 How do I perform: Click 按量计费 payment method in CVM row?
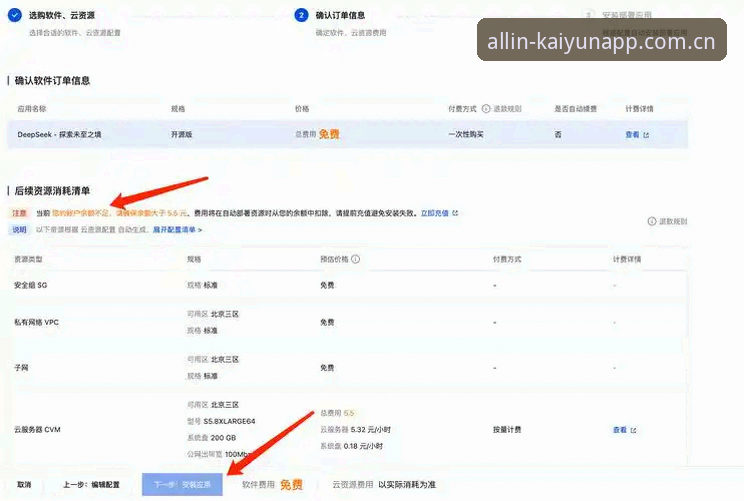507,429
